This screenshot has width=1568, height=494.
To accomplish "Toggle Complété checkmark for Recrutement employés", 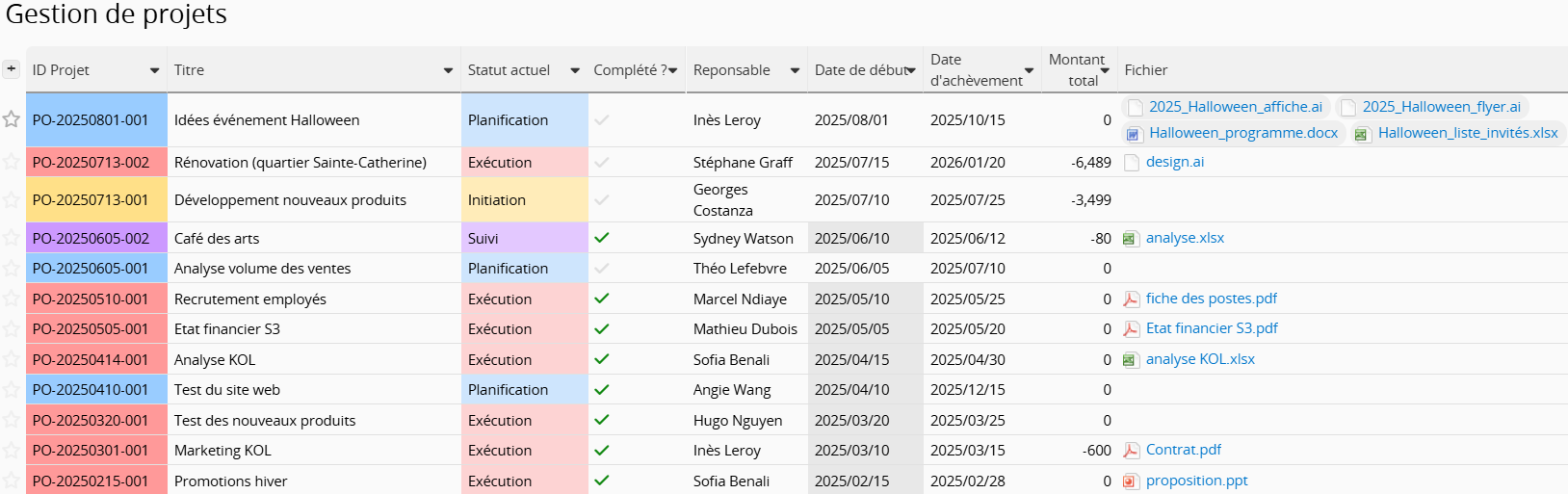I will 602,299.
